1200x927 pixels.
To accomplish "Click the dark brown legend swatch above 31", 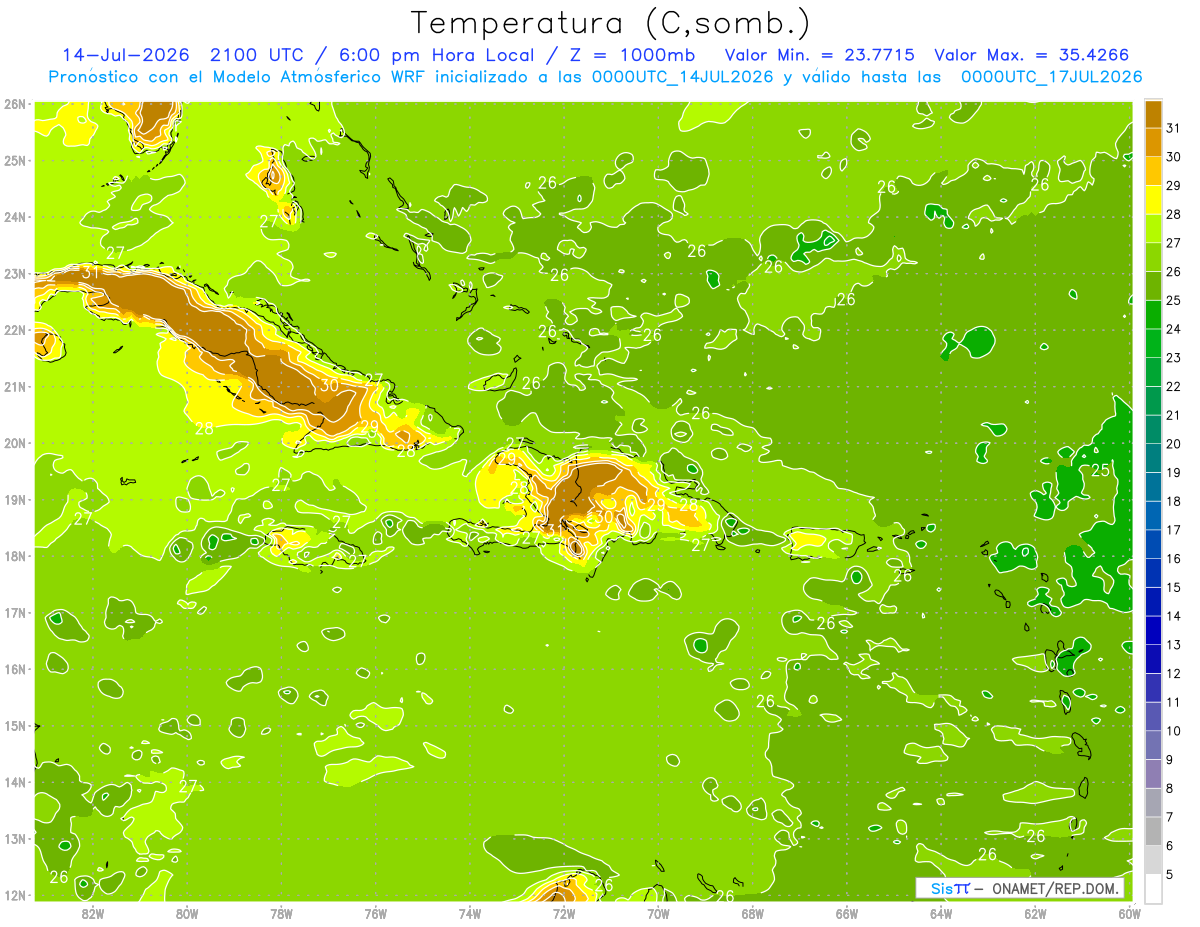I will (1153, 113).
